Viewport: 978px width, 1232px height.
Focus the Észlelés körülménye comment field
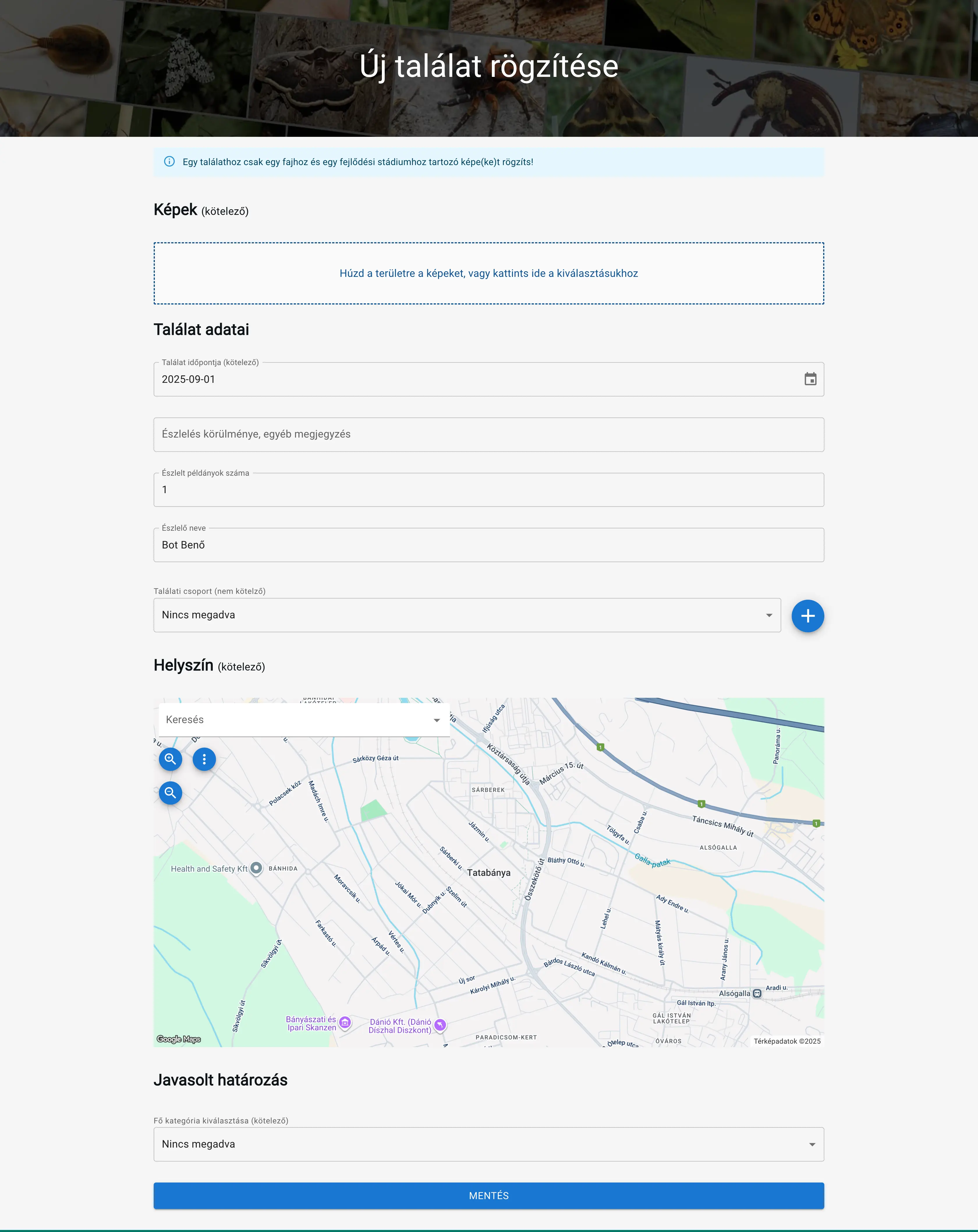pyautogui.click(x=488, y=434)
